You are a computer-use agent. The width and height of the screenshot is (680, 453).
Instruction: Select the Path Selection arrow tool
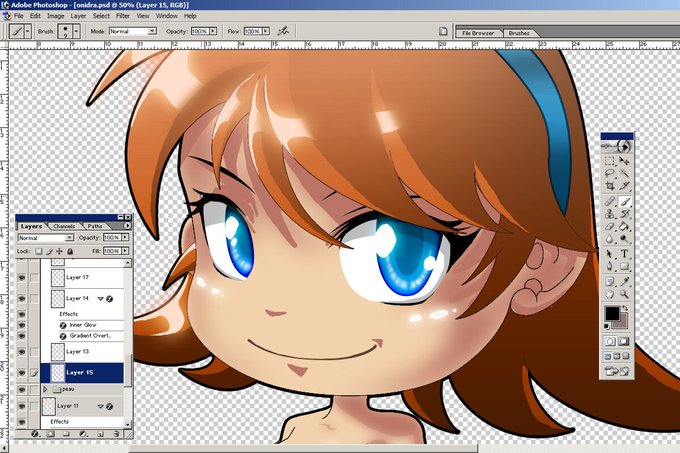pos(610,254)
